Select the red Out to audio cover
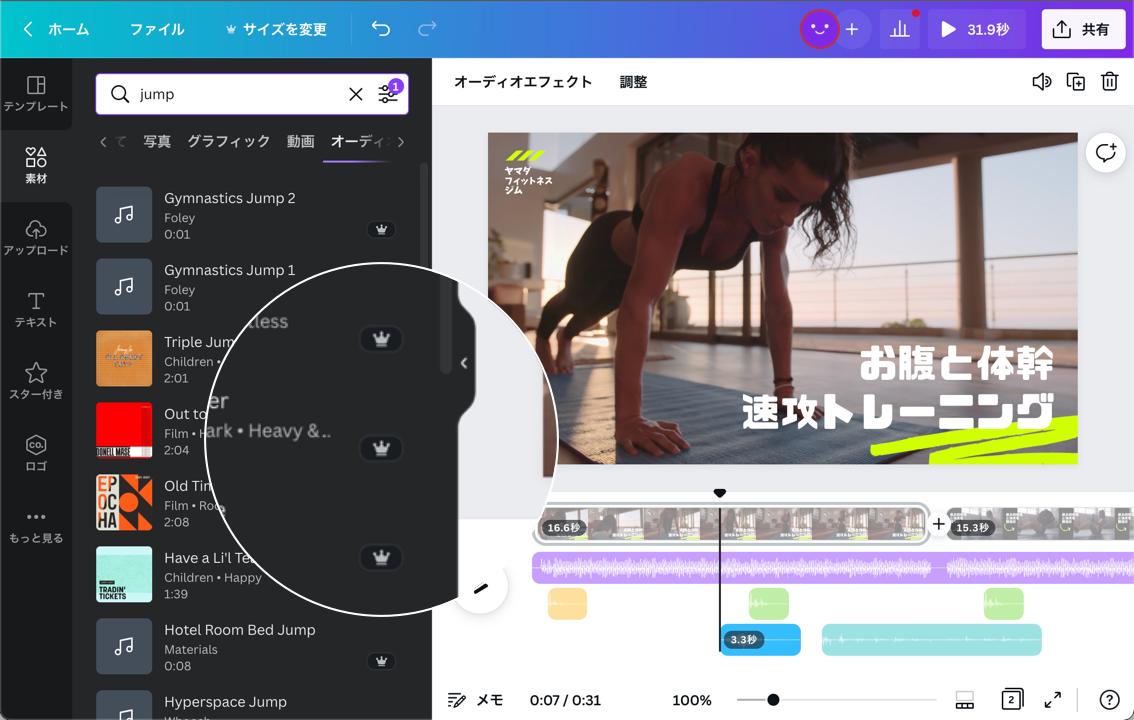 coord(124,430)
